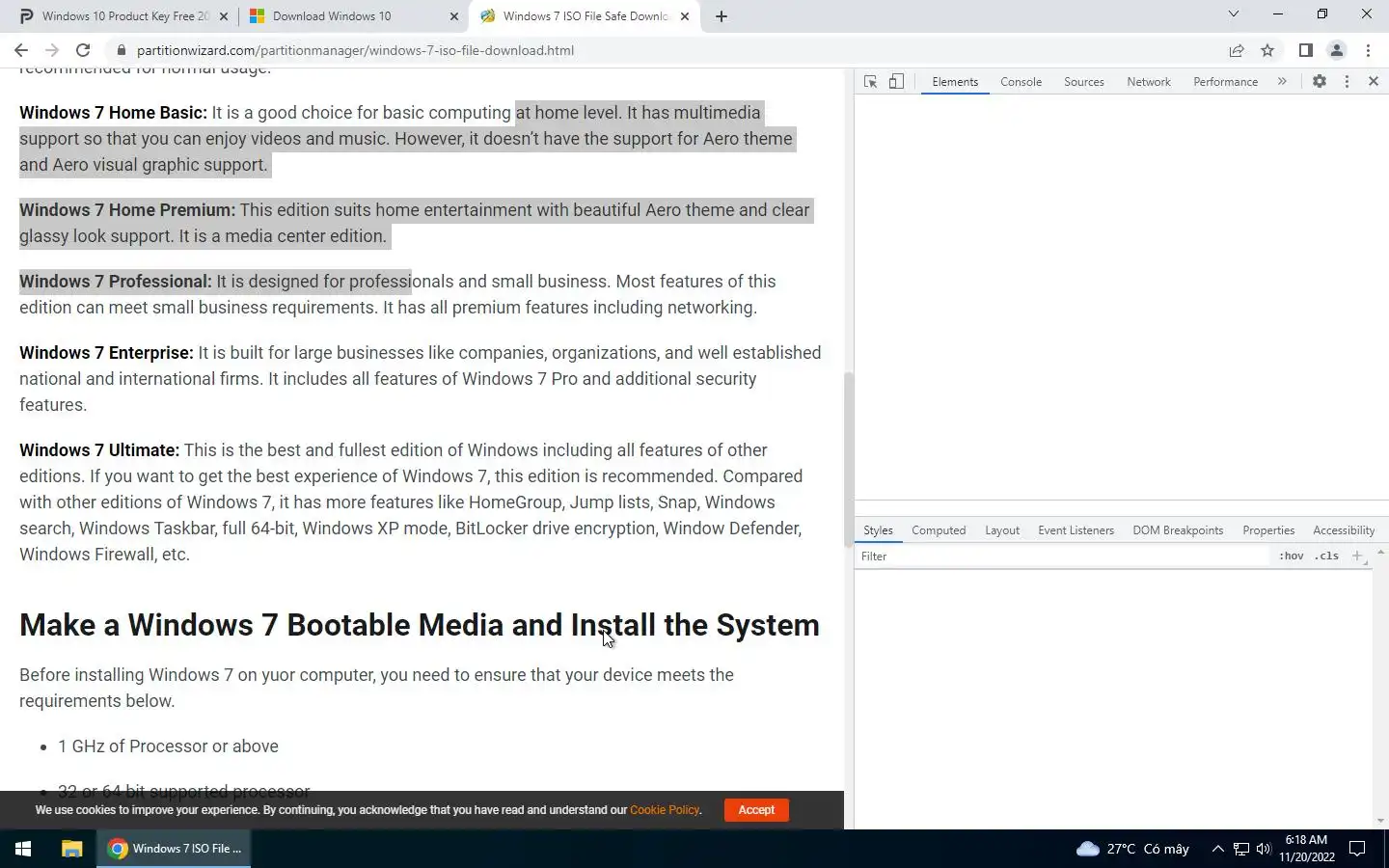Click the Styles pane scroll up arrow
Screen dimensions: 1389x868
coord(1380,553)
